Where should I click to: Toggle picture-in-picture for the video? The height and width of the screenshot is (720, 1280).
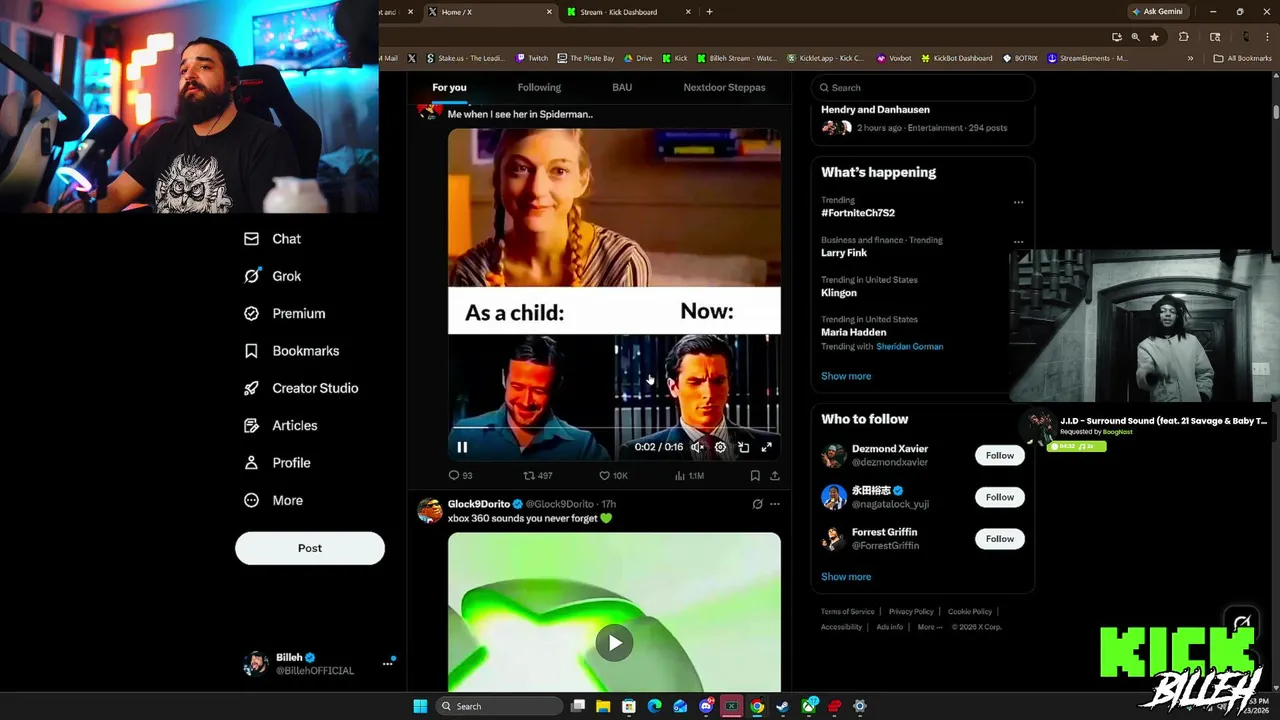pos(743,447)
